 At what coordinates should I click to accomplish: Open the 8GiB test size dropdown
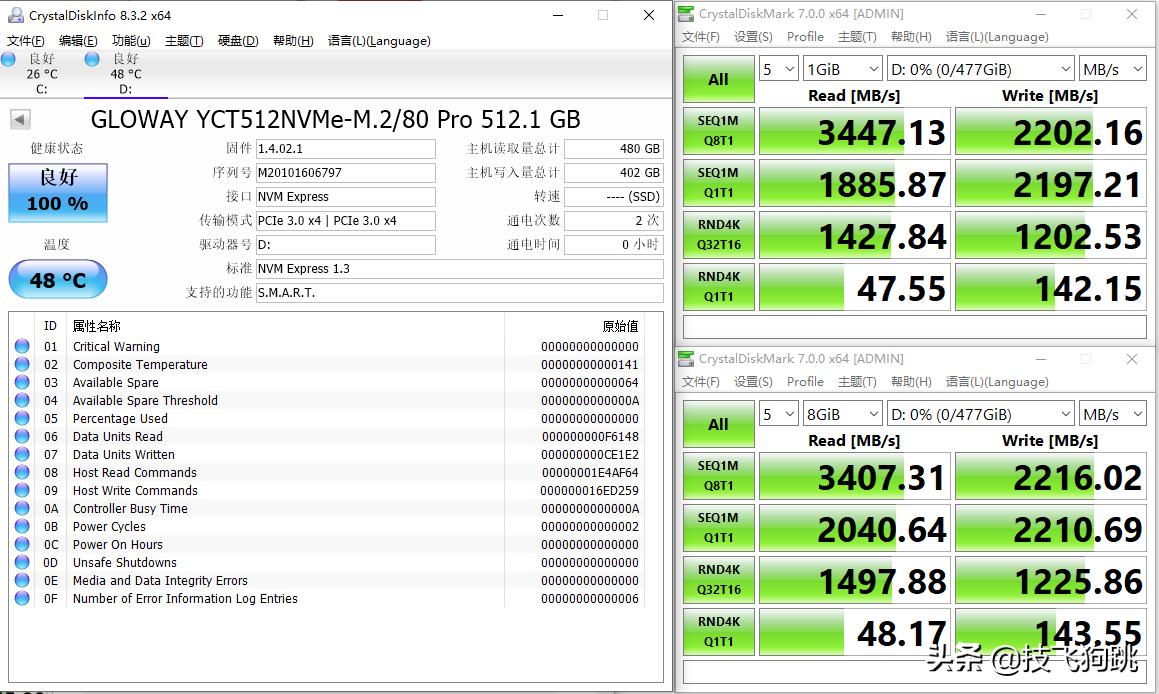842,414
